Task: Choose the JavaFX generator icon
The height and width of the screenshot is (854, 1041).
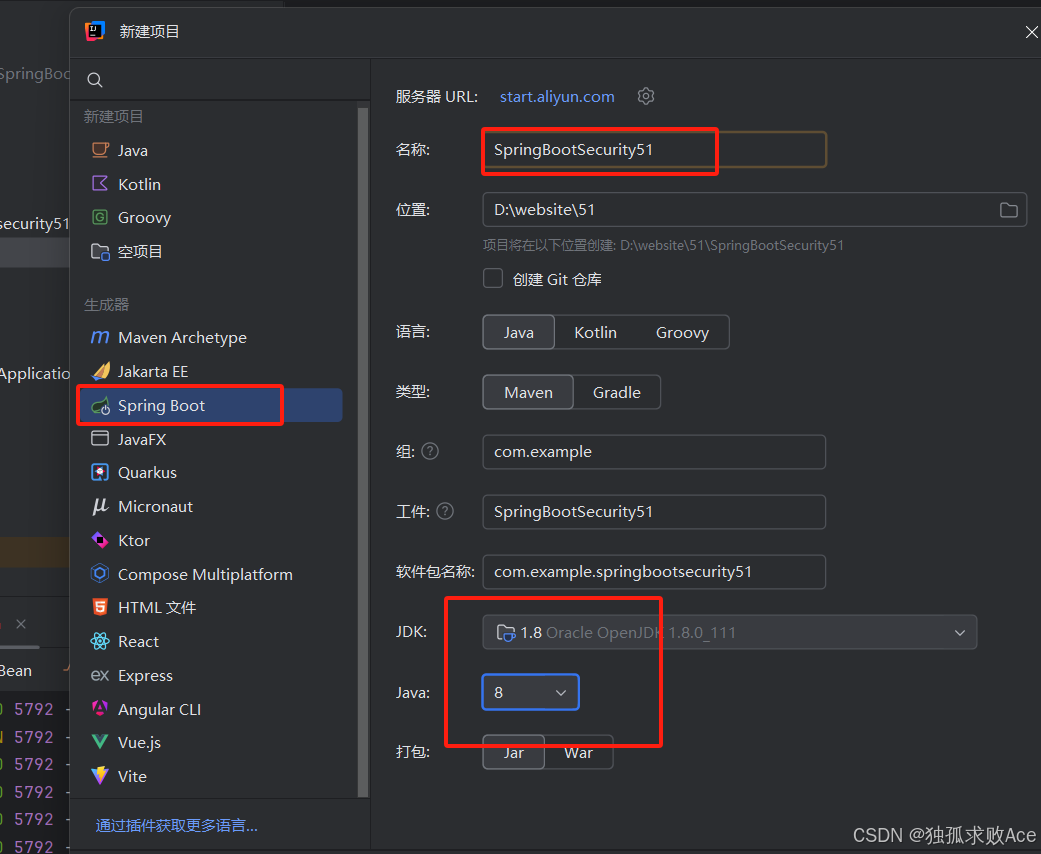Action: [x=100, y=439]
